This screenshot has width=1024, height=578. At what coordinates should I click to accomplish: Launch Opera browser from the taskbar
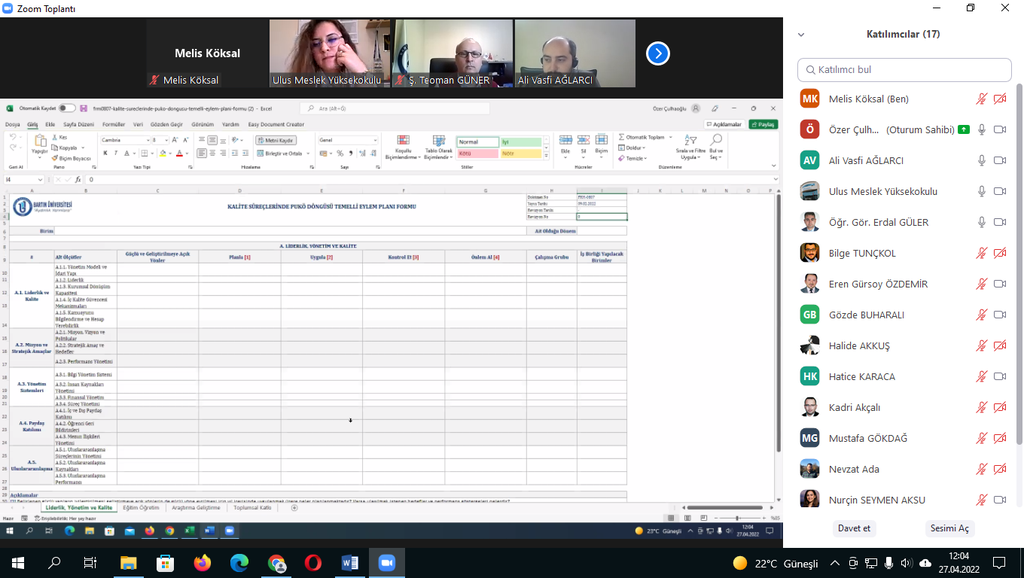(313, 563)
